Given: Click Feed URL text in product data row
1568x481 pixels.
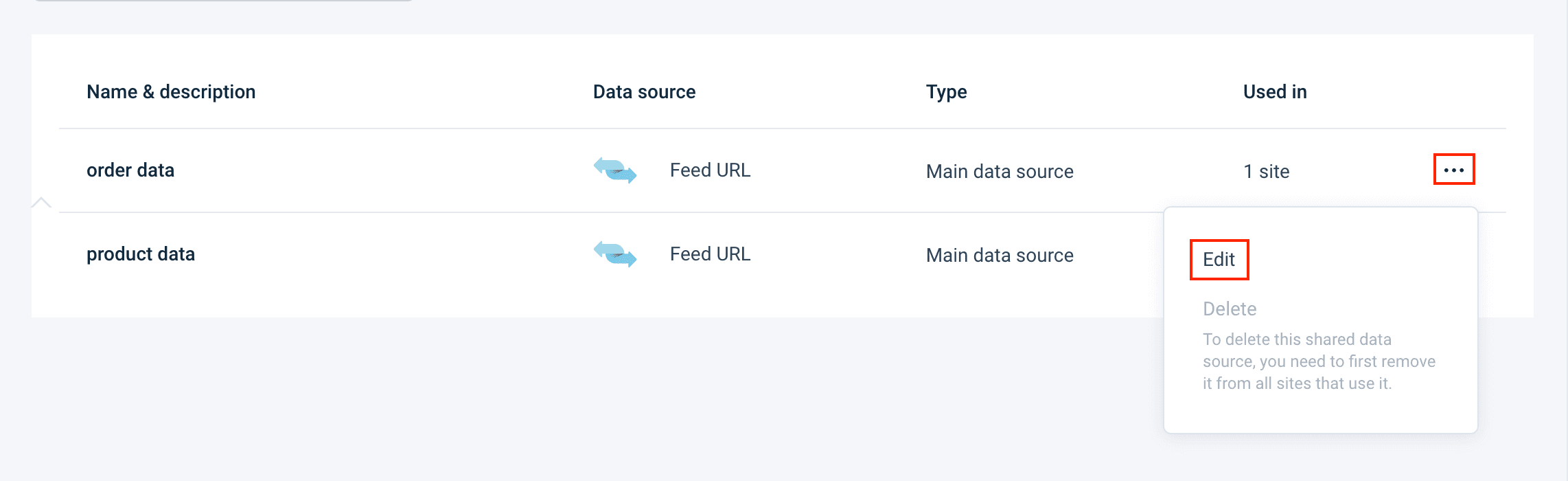Looking at the screenshot, I should click(x=710, y=254).
